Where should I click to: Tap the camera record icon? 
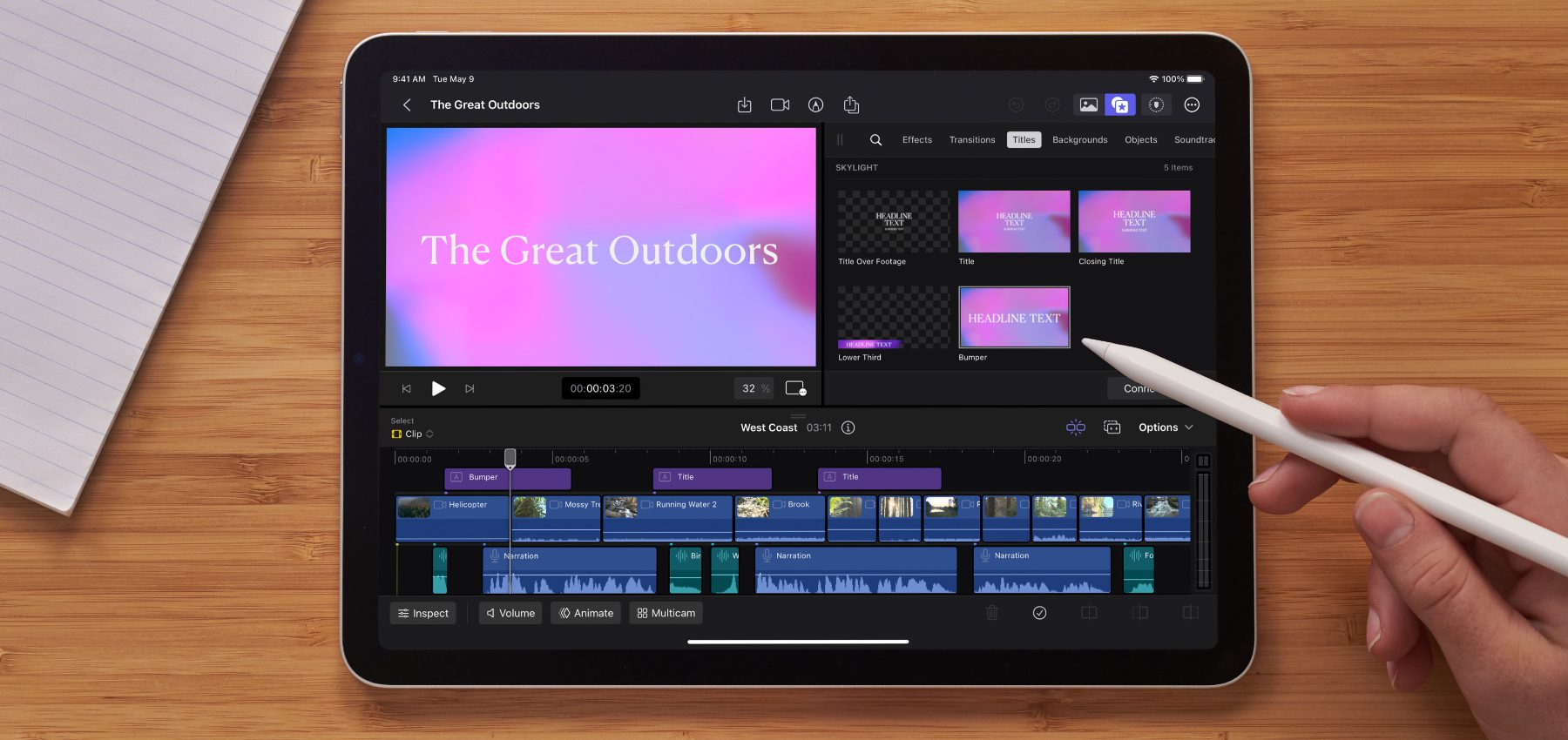coord(780,105)
